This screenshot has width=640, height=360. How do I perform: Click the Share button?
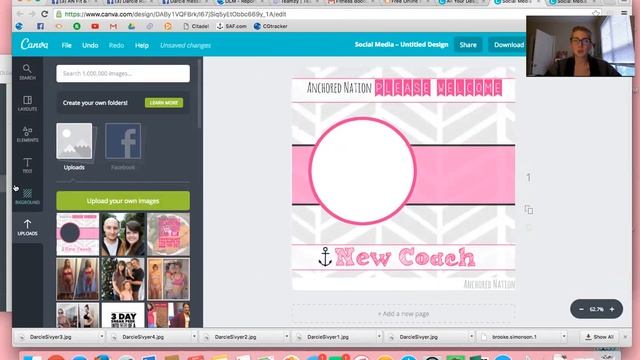468,45
